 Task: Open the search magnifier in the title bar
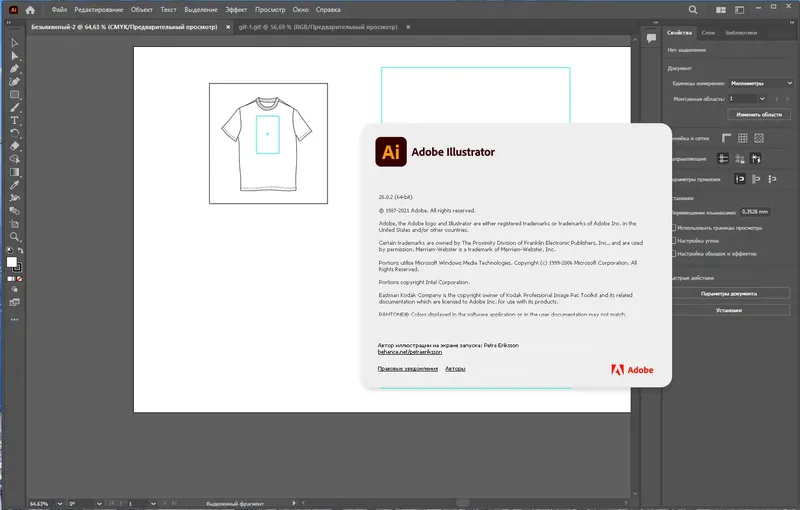click(x=693, y=10)
